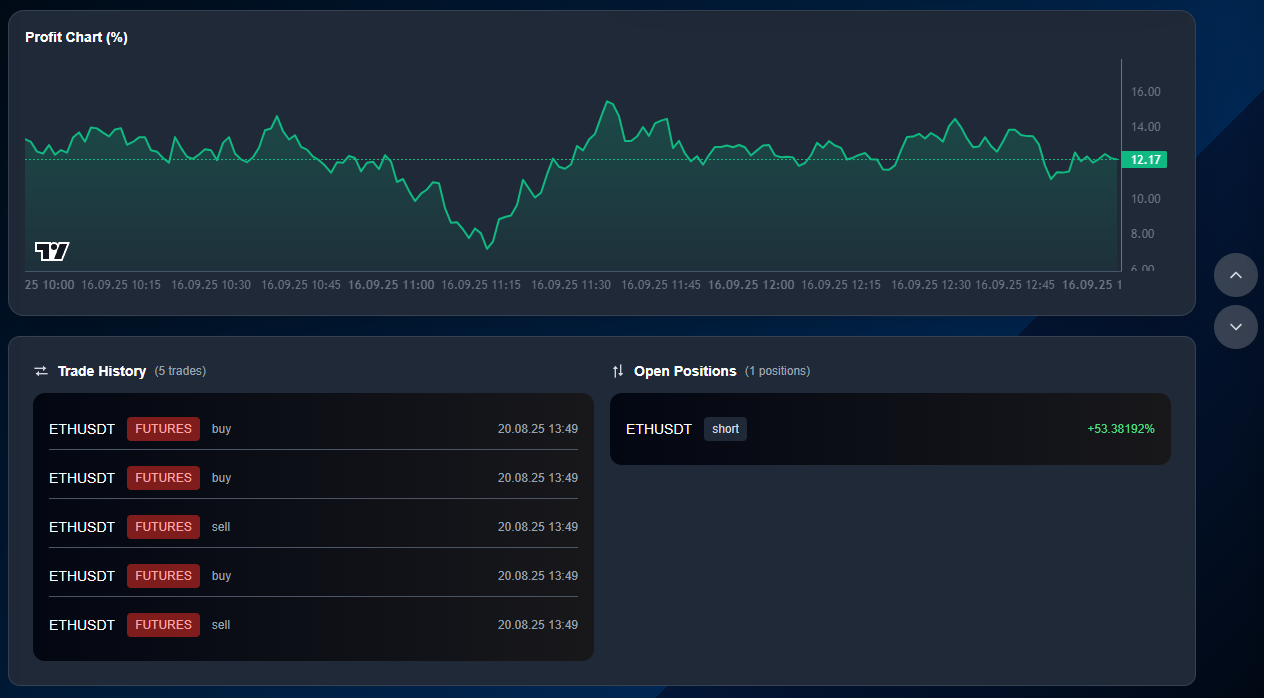Click the Open Positions sort arrows icon
Screen dimensions: 1264x698
[x=617, y=371]
